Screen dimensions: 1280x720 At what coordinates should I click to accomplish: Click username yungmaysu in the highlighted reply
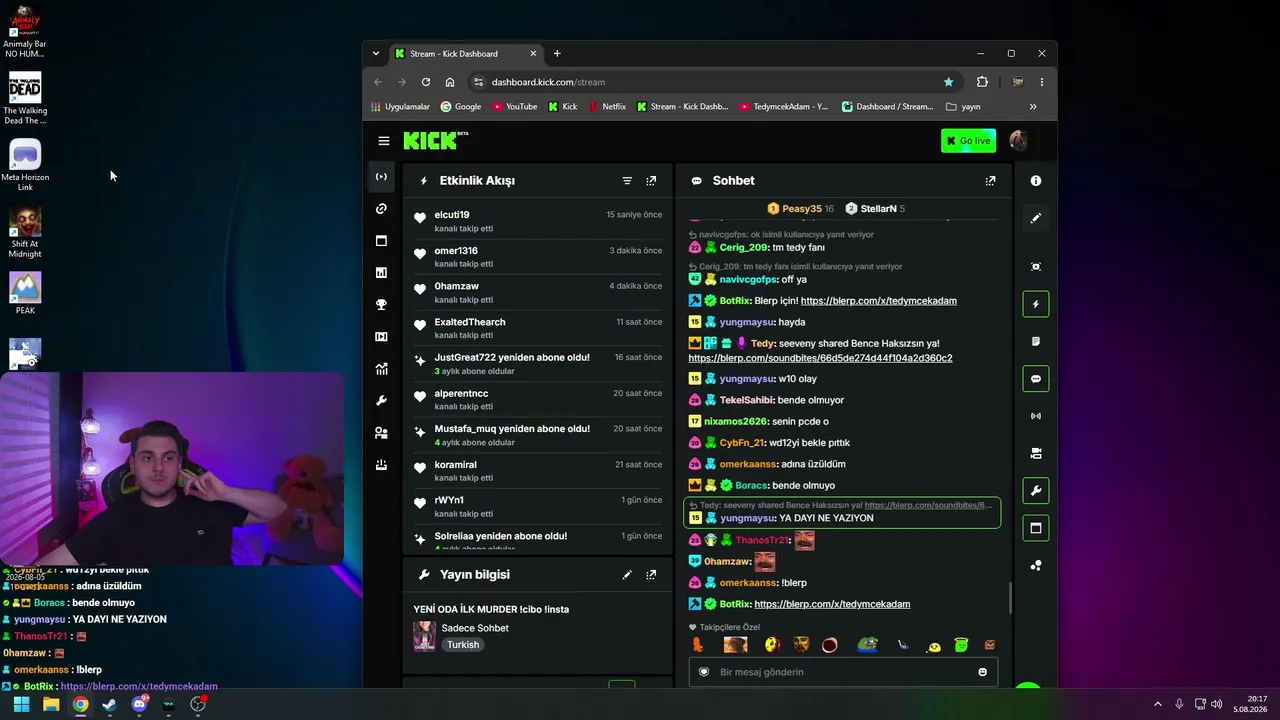click(x=747, y=518)
